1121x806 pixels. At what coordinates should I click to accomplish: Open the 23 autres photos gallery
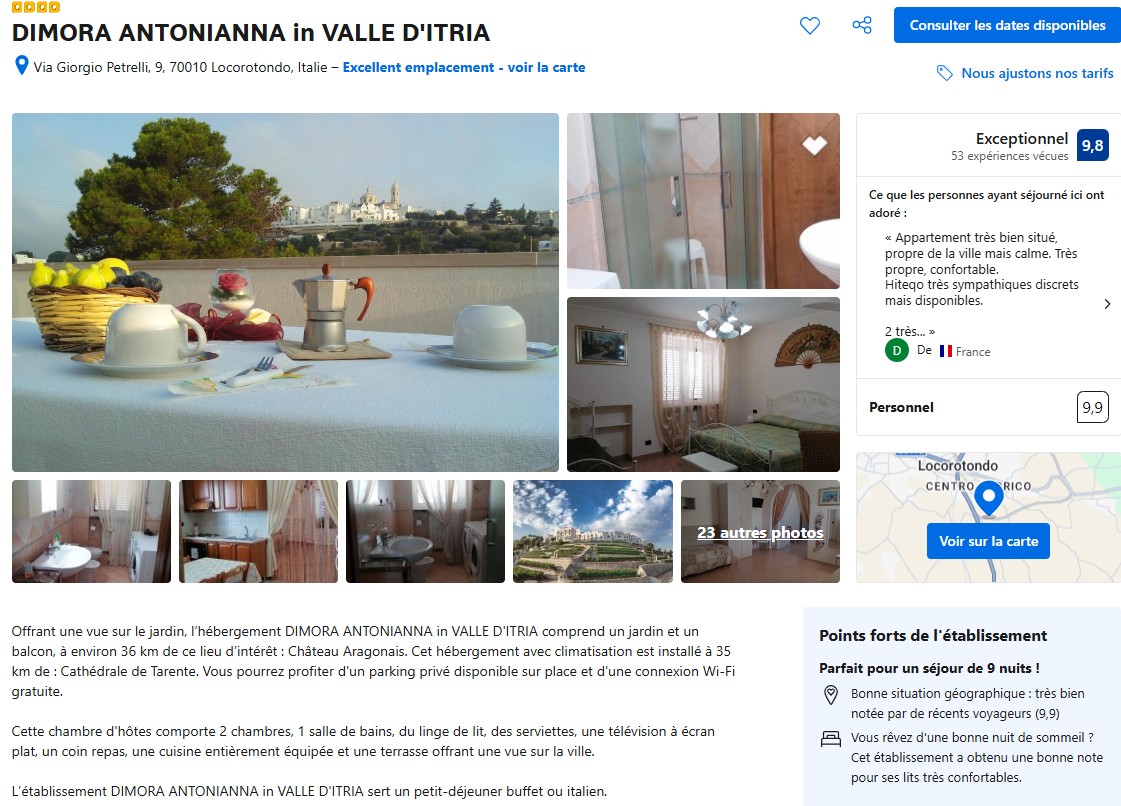tap(760, 532)
